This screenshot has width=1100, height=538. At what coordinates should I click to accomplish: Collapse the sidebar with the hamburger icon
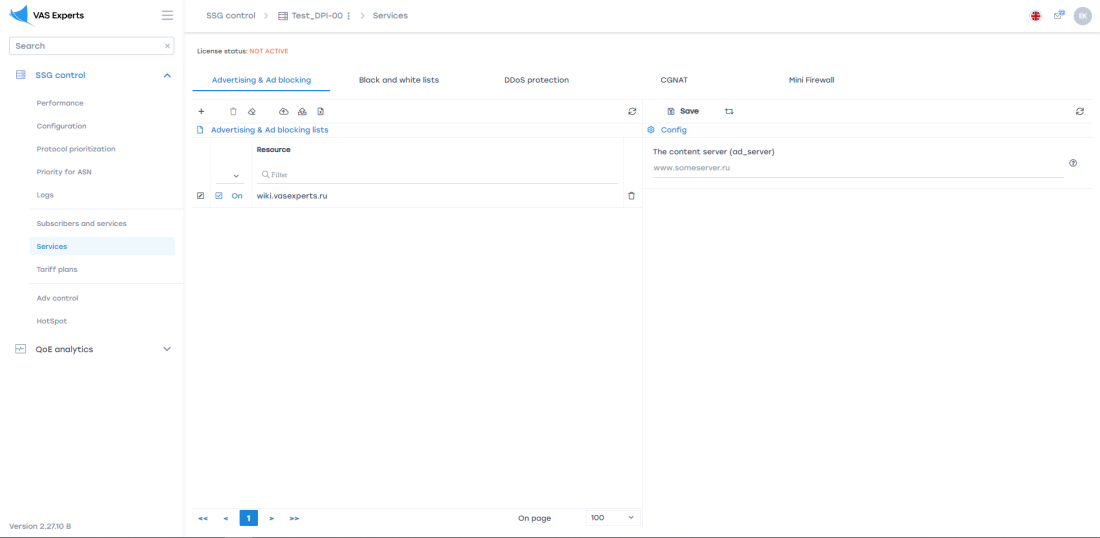(x=167, y=16)
